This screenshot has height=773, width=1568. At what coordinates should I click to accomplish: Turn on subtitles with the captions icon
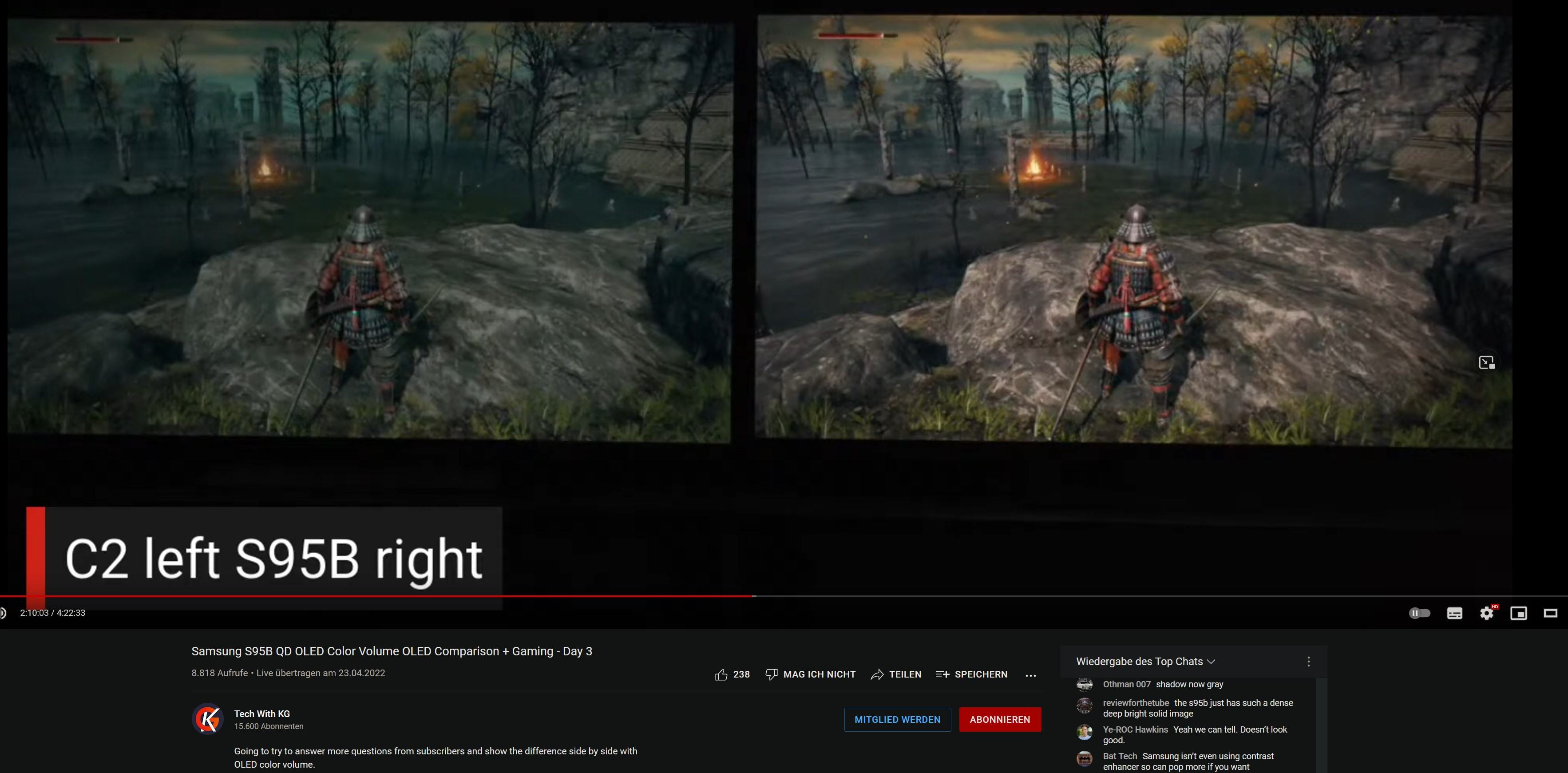[1454, 613]
